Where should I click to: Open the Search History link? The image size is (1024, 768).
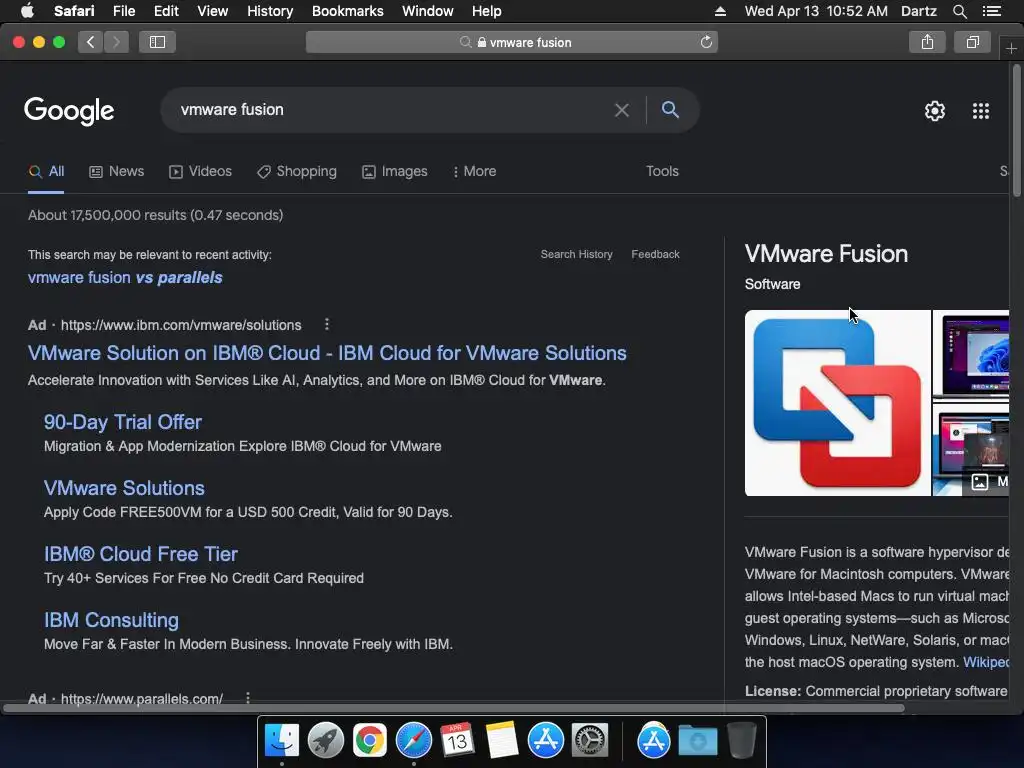(576, 254)
